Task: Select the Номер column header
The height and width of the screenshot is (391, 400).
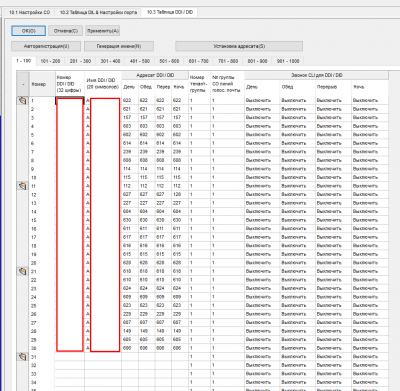Action: [x=42, y=84]
